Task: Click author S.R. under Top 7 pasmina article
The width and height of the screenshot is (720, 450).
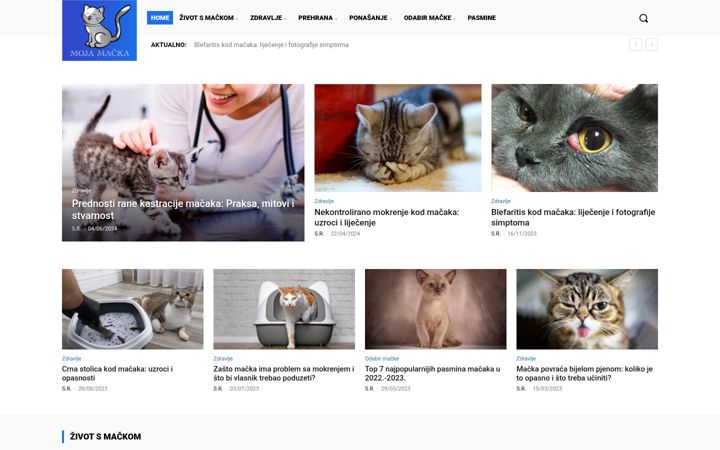Action: click(x=370, y=388)
